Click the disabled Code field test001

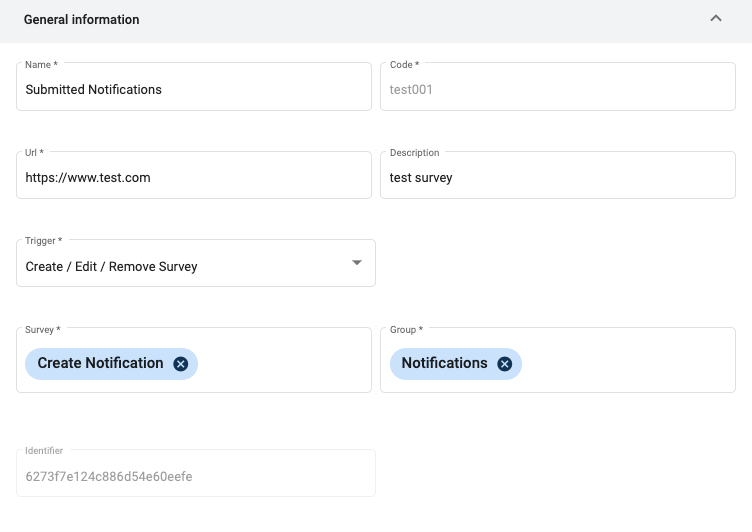[558, 87]
